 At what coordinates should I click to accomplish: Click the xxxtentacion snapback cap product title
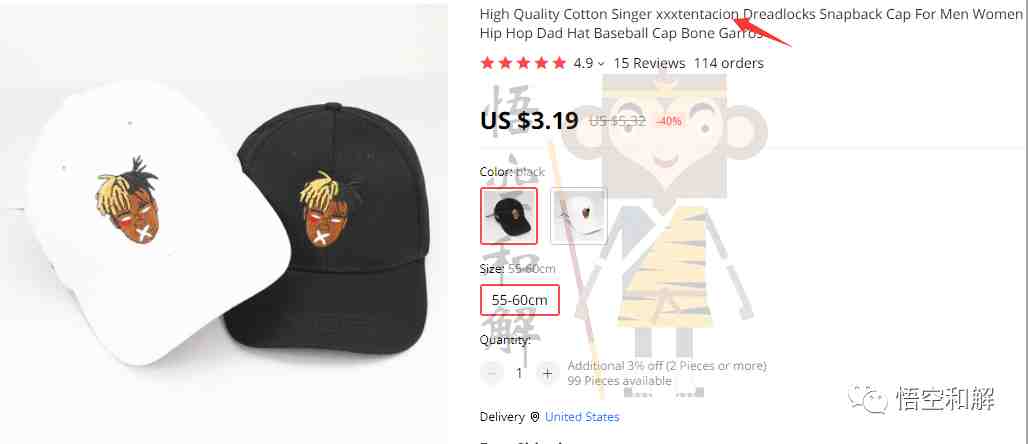click(751, 24)
